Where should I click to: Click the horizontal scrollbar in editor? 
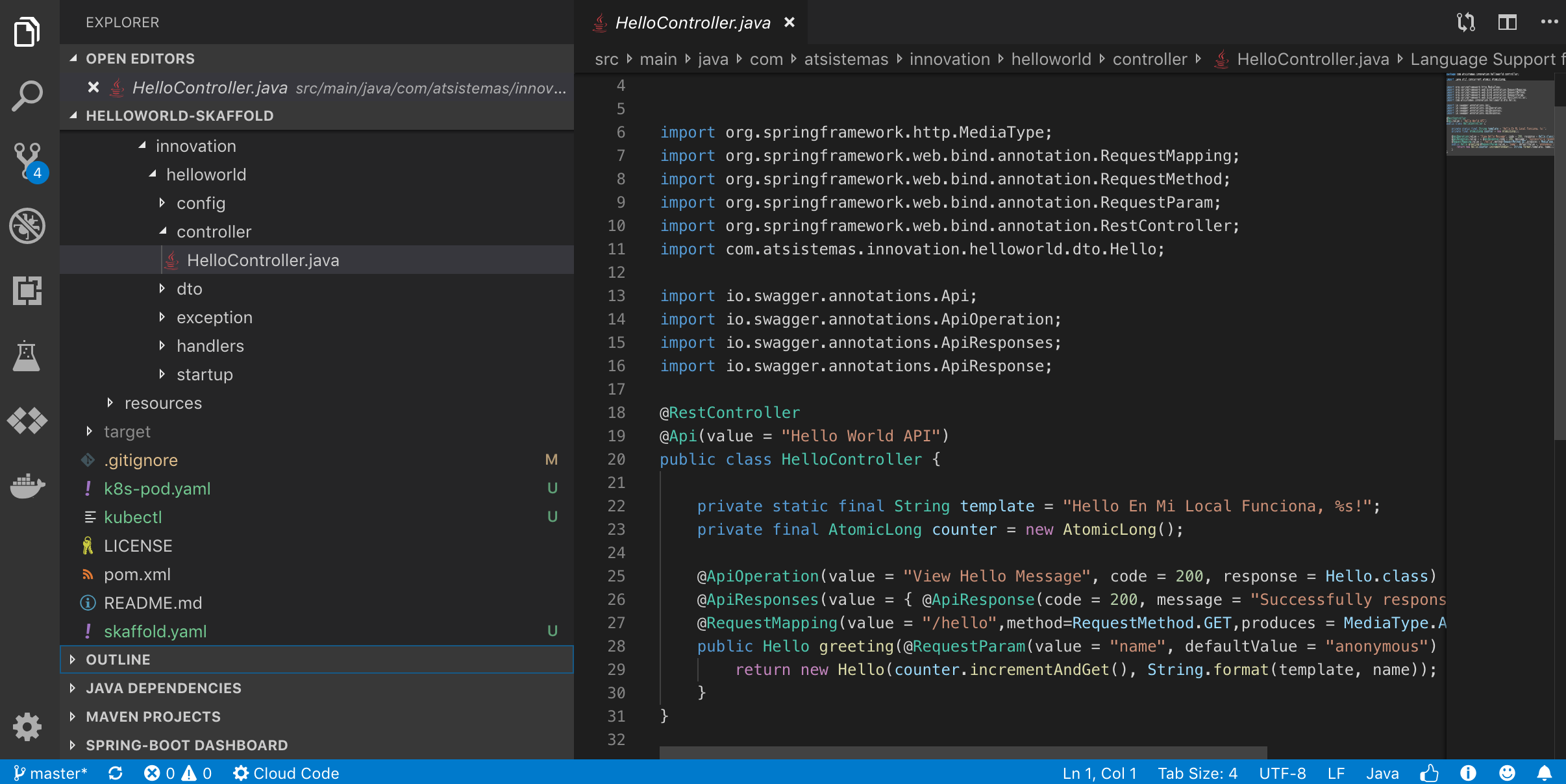[963, 752]
